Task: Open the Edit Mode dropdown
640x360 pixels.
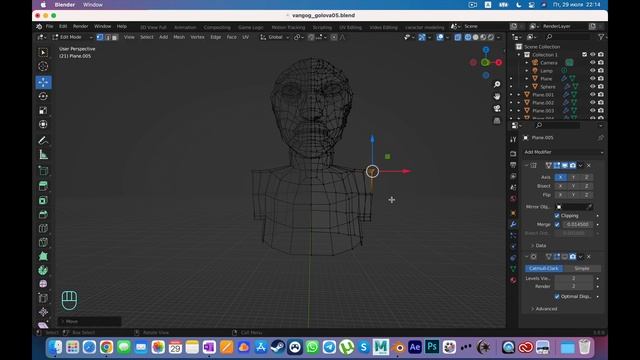Action: [x=72, y=37]
